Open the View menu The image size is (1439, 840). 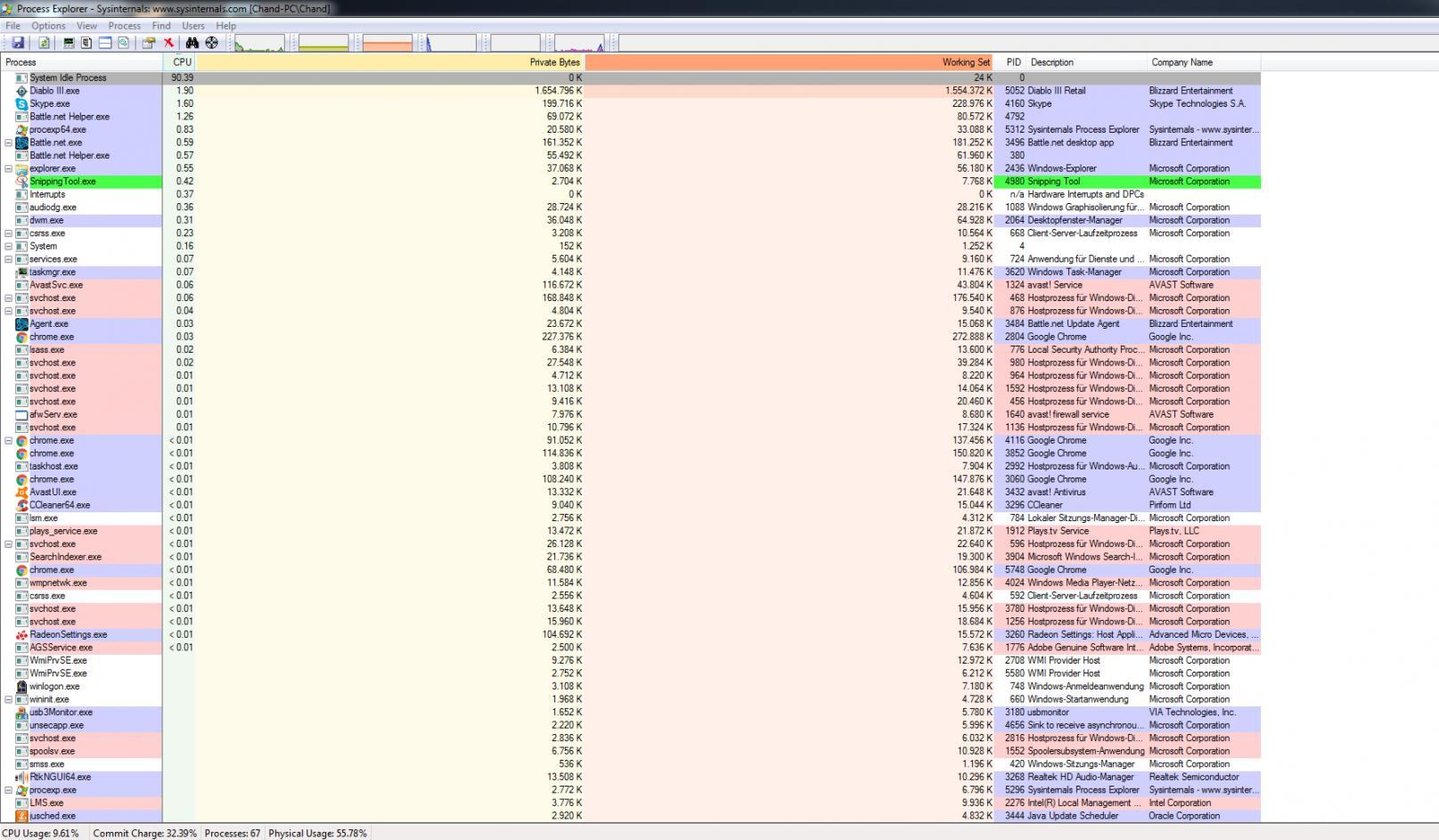coord(86,26)
